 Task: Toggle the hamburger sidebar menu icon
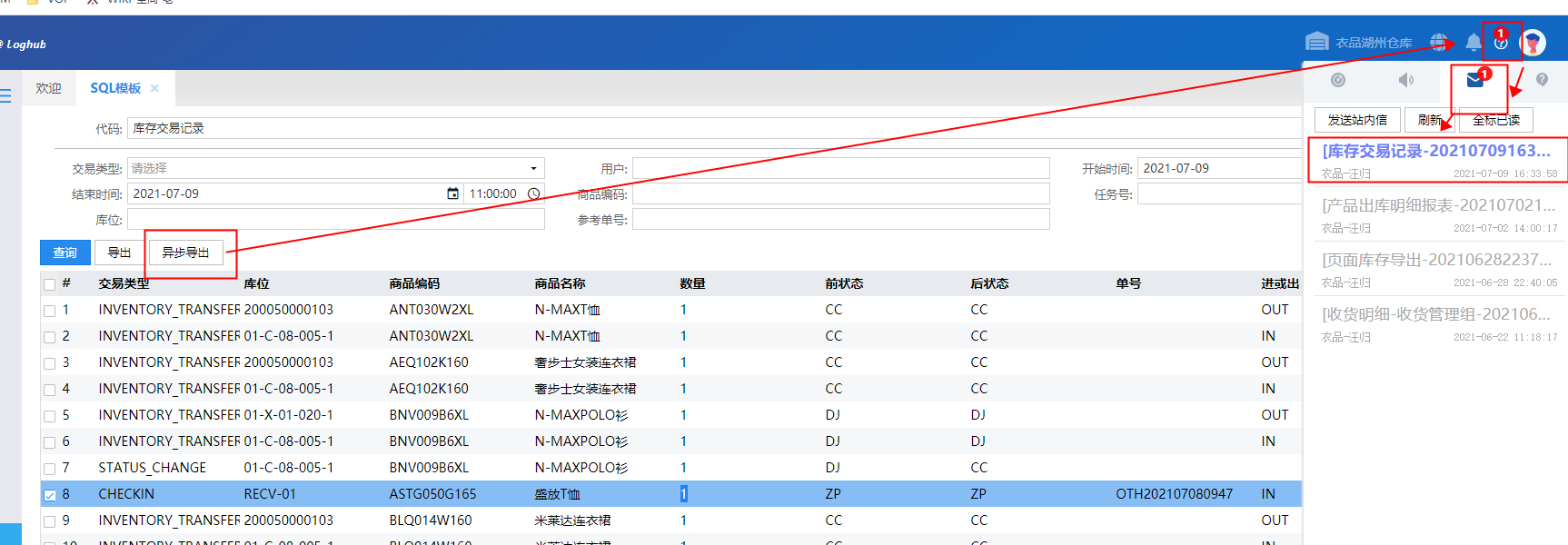point(5,95)
